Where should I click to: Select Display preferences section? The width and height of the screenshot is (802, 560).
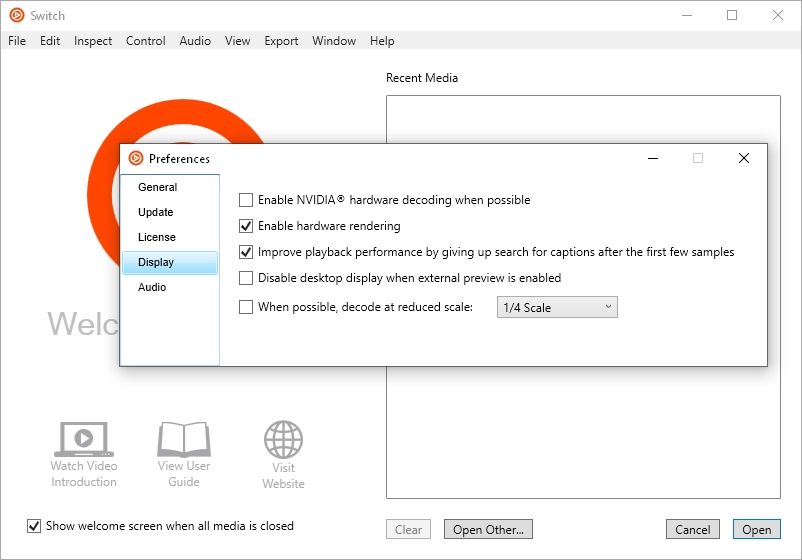click(x=170, y=262)
